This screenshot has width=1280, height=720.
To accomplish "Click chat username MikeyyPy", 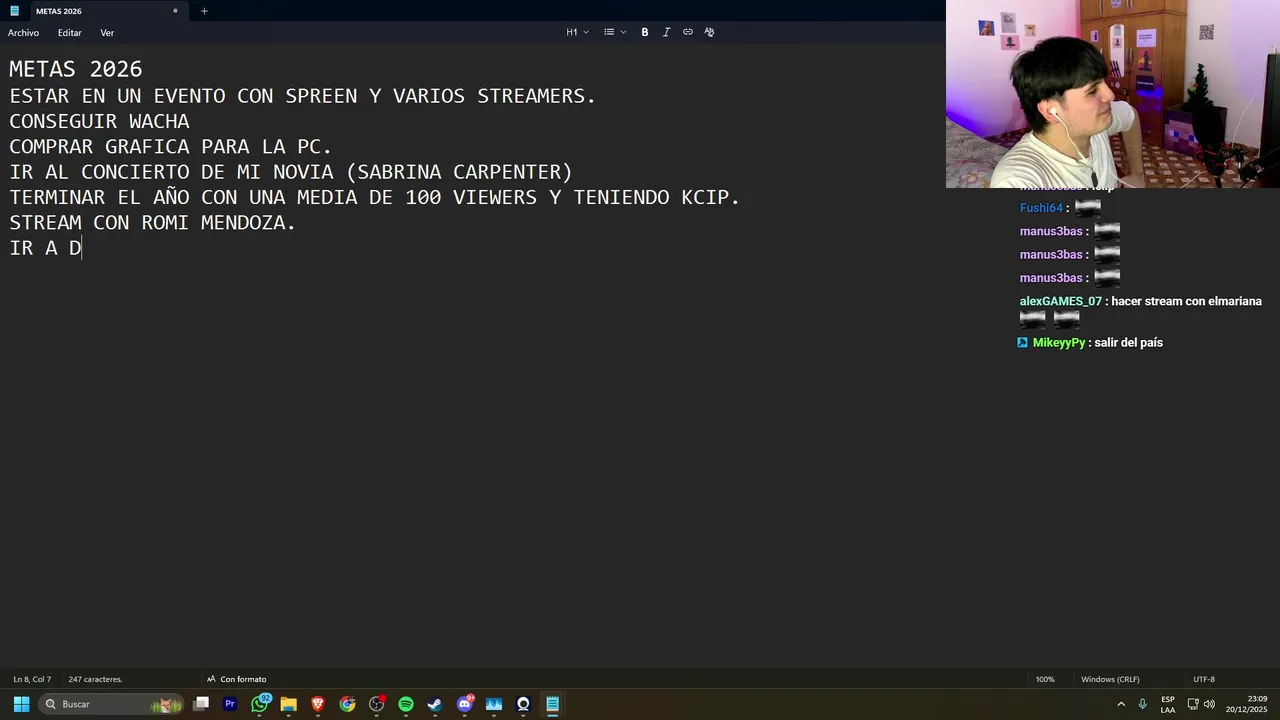I will [x=1059, y=342].
